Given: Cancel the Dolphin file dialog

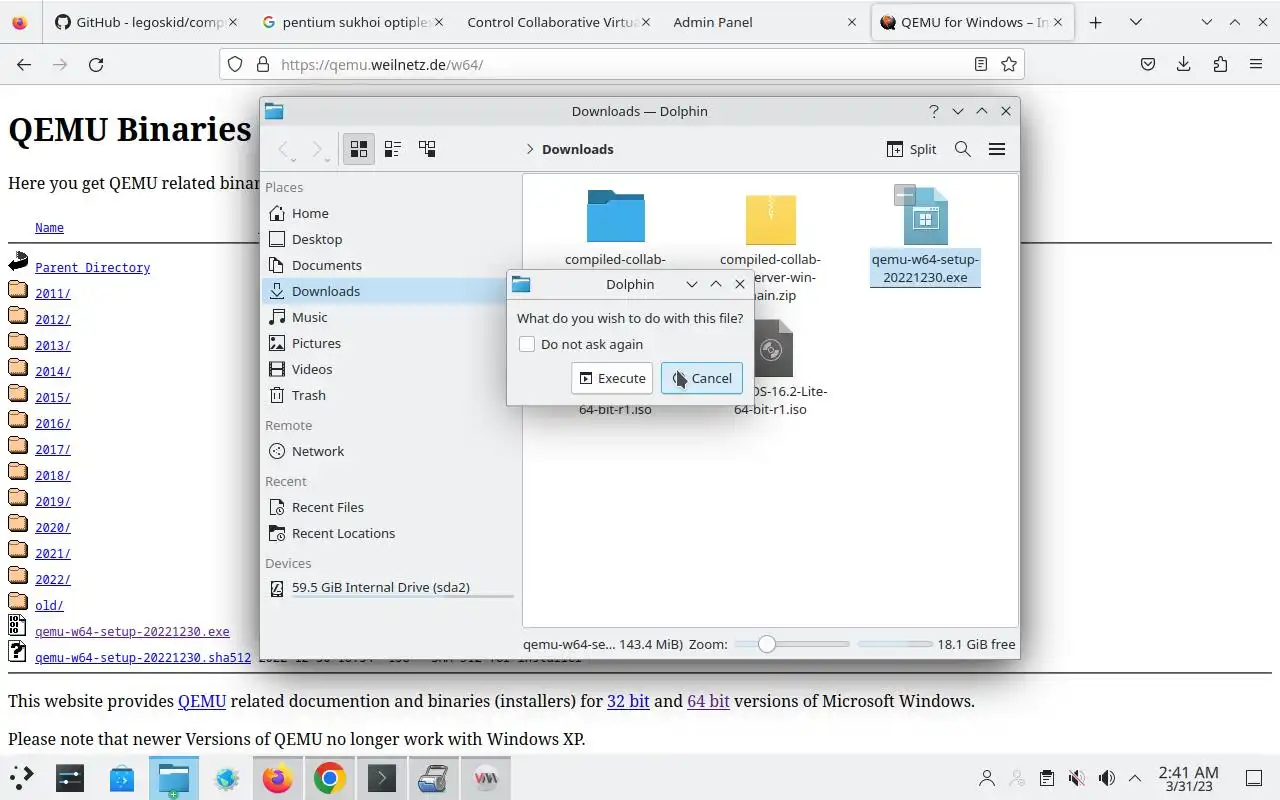Looking at the screenshot, I should pos(701,378).
